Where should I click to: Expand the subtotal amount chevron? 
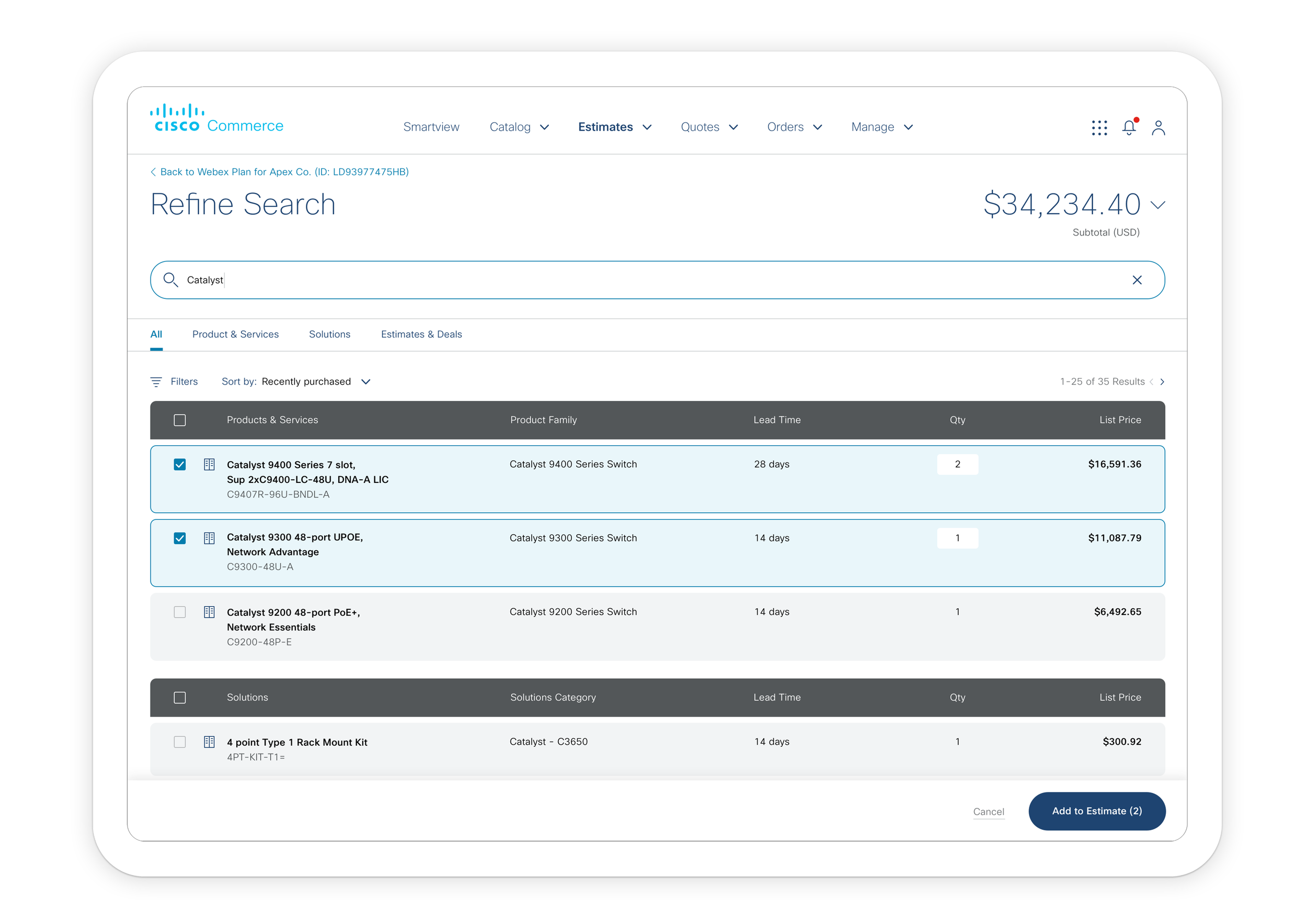click(1157, 205)
